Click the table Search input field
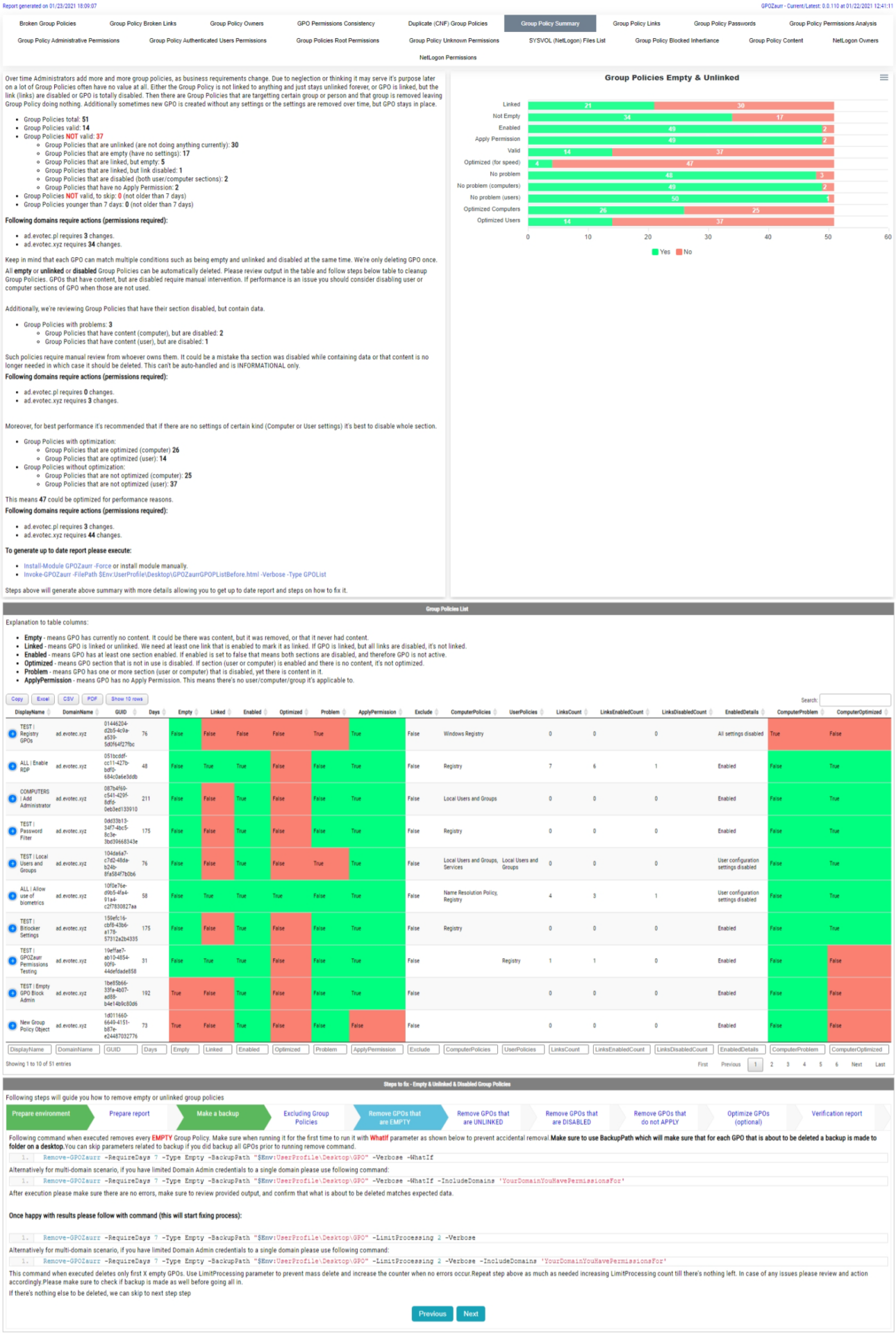This screenshot has height=1334, width=896. coord(854,700)
